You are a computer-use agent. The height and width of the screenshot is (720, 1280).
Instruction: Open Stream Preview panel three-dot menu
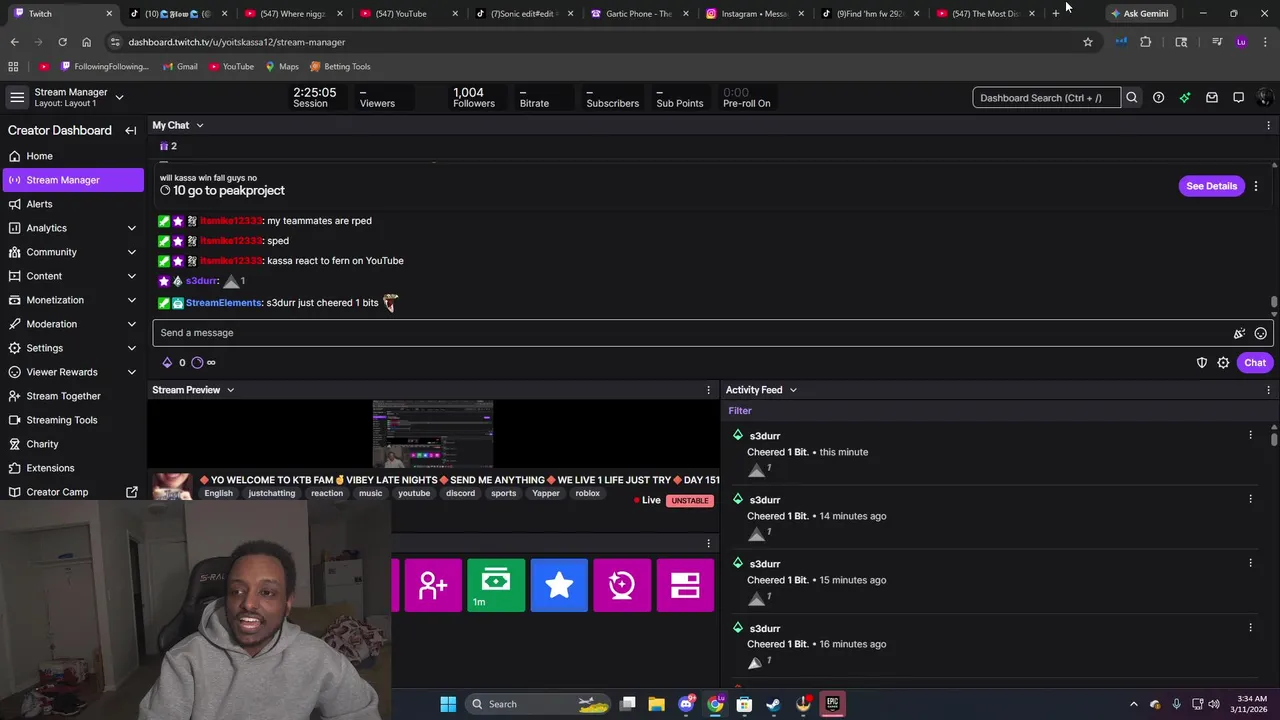(709, 390)
